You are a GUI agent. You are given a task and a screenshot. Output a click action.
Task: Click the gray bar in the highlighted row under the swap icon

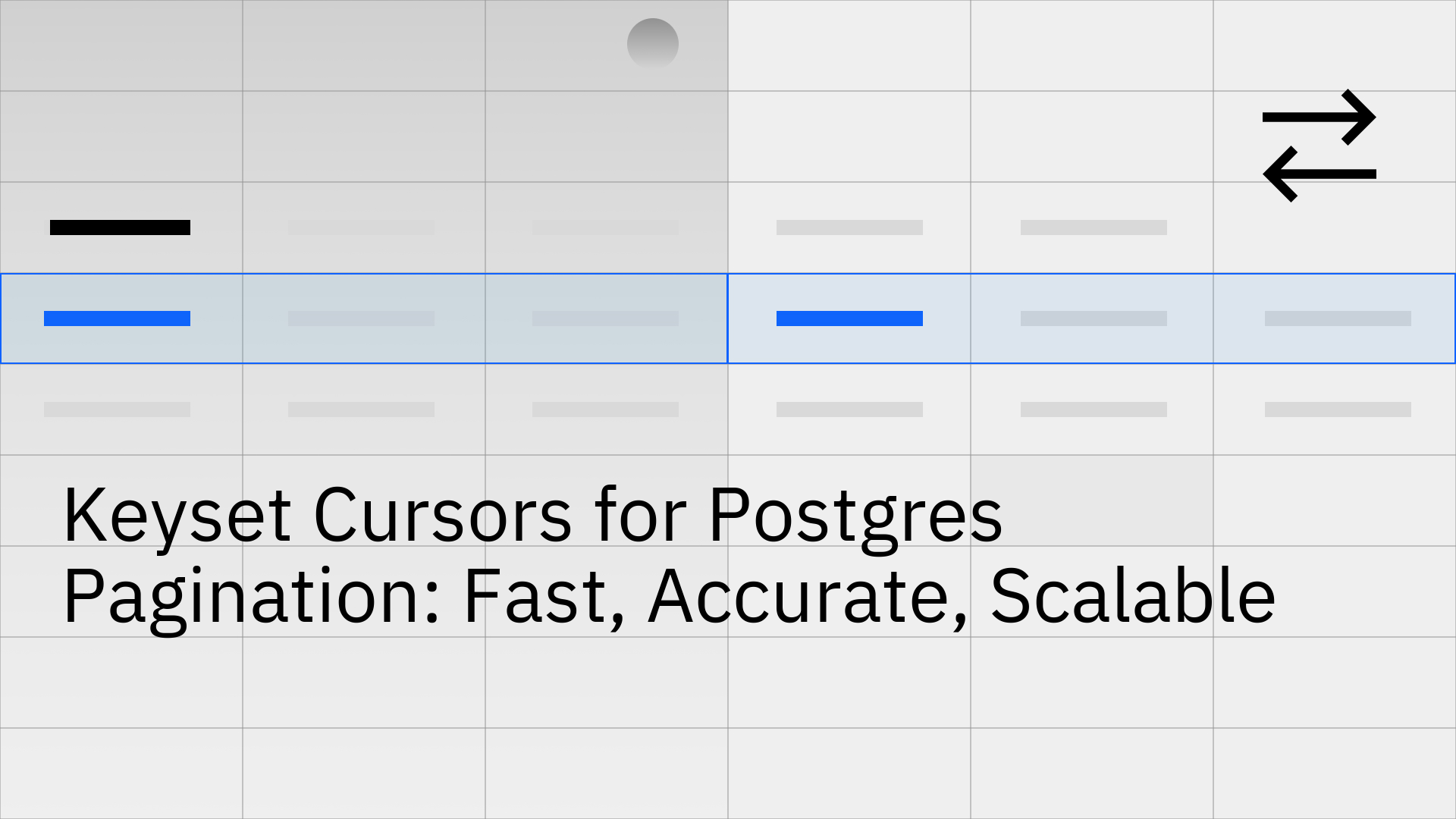pos(1338,318)
